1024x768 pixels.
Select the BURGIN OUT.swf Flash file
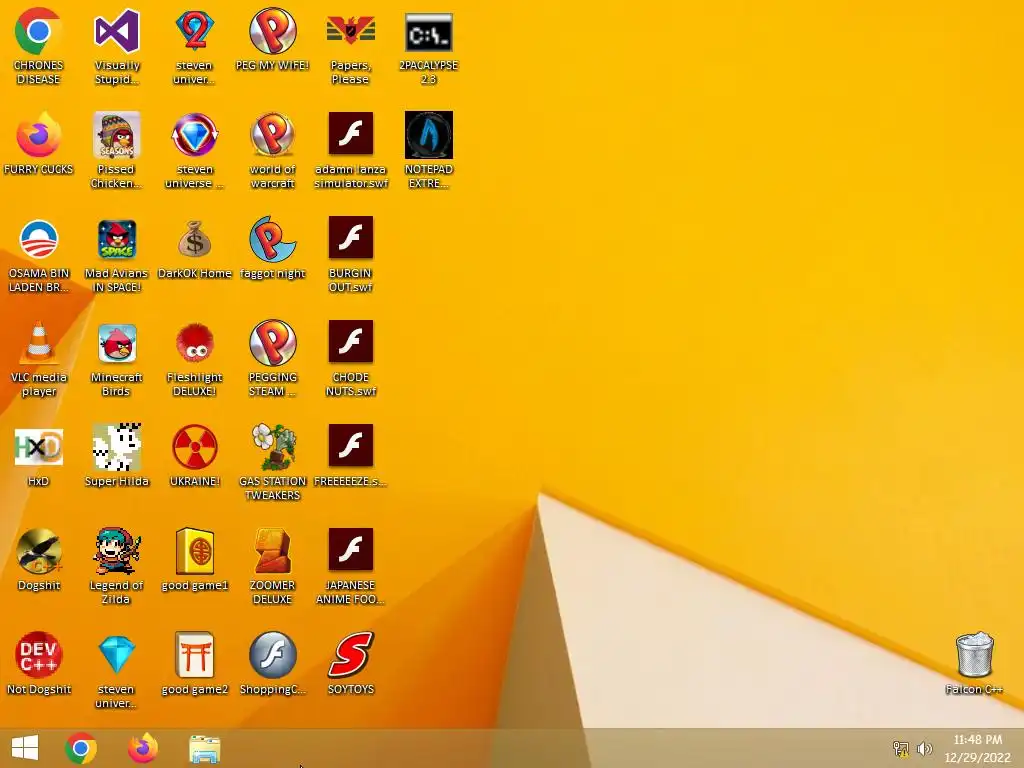[x=351, y=237]
